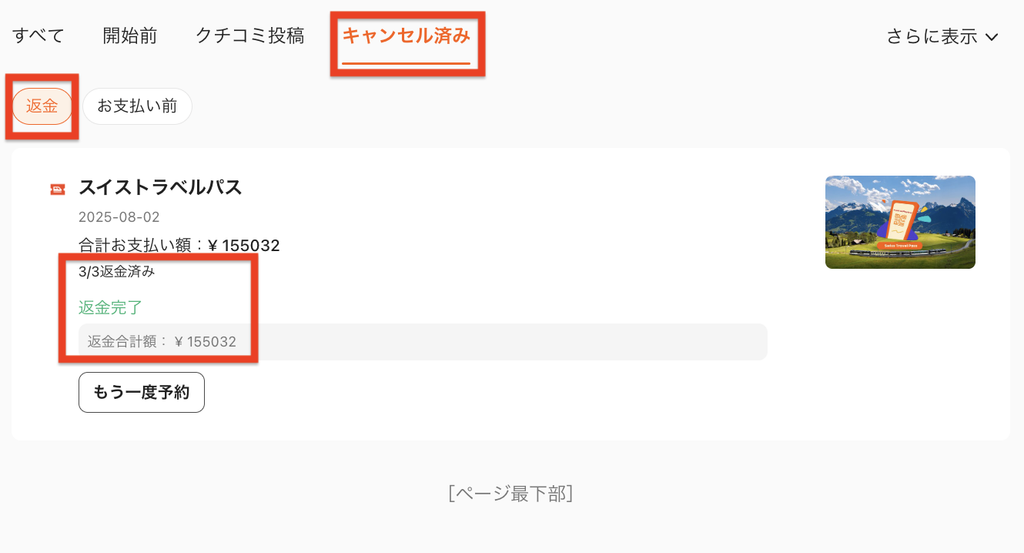Click the booking date 2025-08-02
The height and width of the screenshot is (553, 1024).
119,217
